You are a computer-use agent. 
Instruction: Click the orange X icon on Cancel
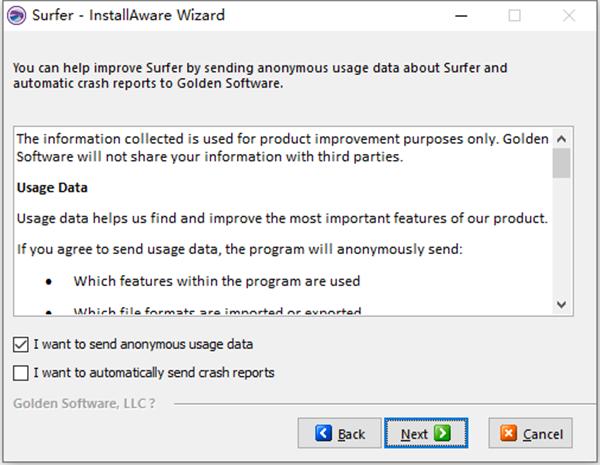508,433
